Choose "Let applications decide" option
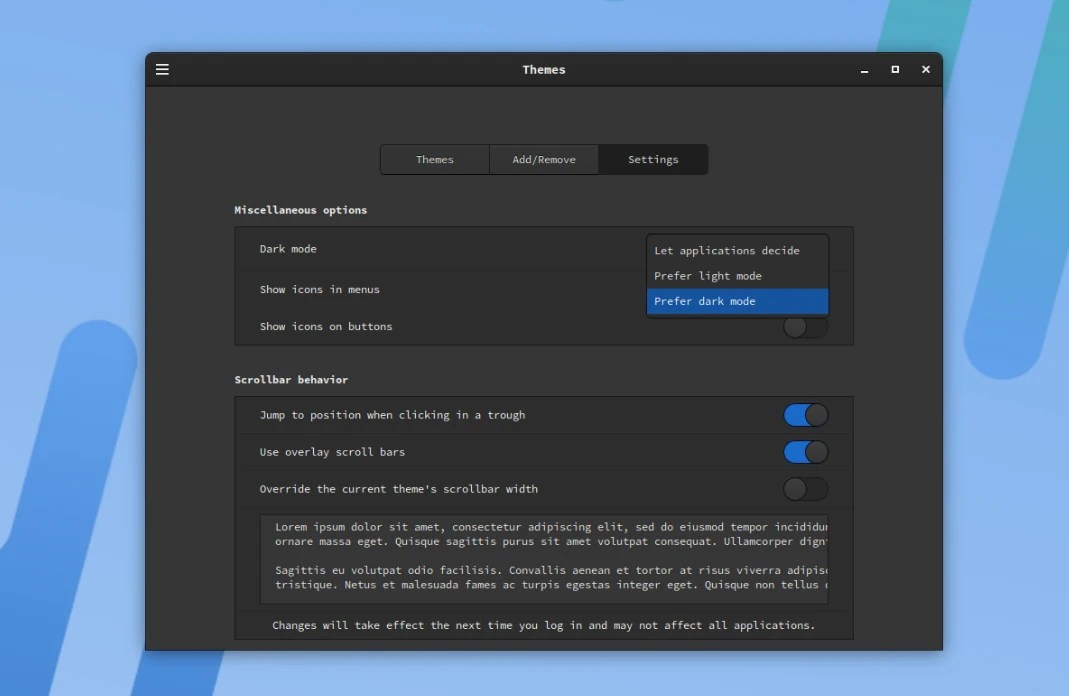This screenshot has width=1069, height=696. tap(738, 251)
